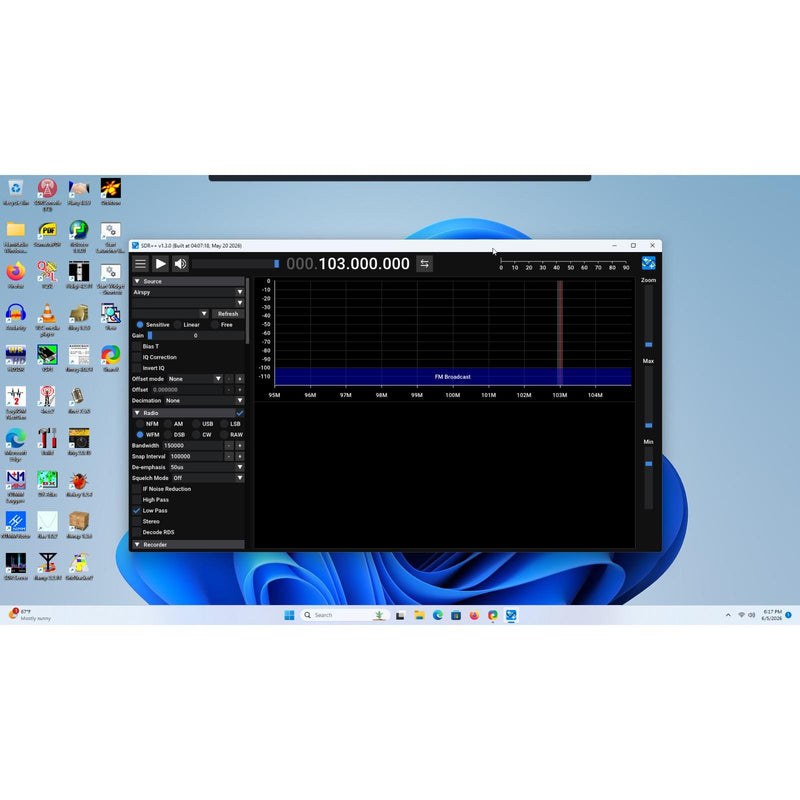800x800 pixels.
Task: Open the N1MM Logger desktop shortcut
Action: coord(16,480)
